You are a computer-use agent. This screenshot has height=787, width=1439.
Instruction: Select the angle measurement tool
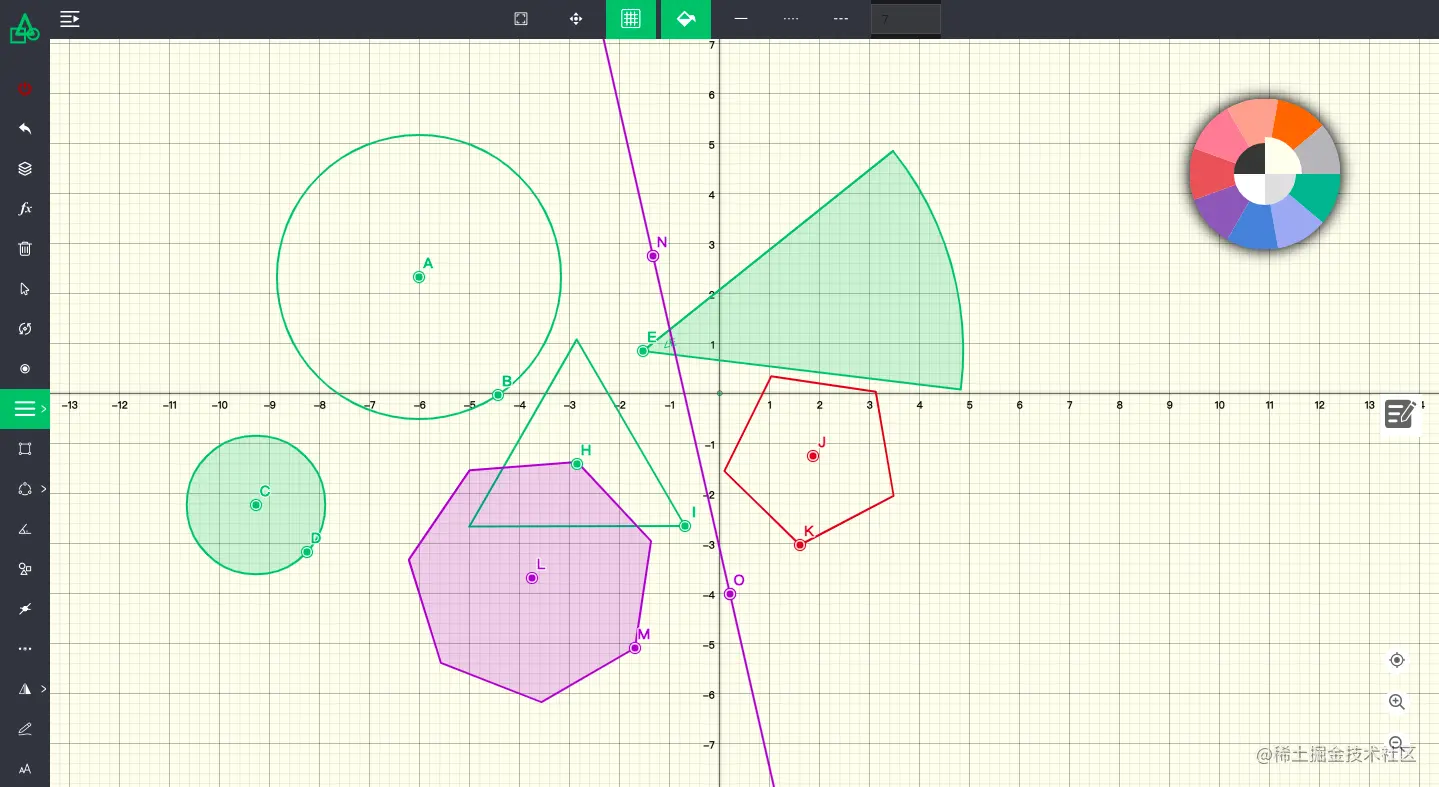point(25,529)
